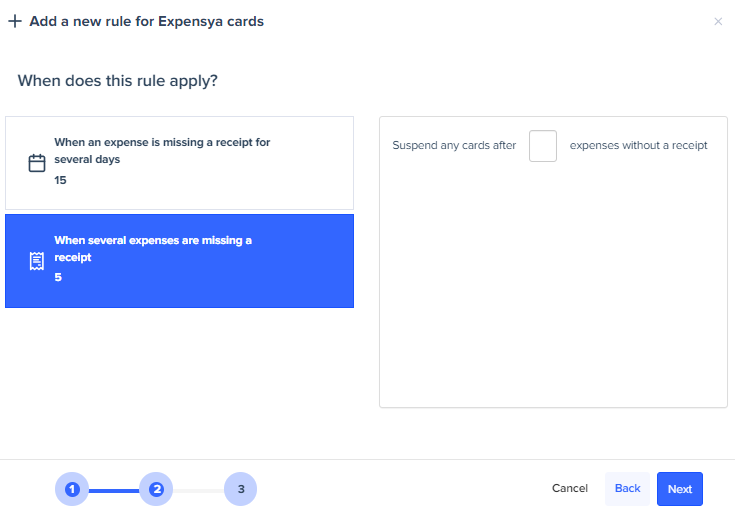This screenshot has width=735, height=513.
Task: Click the "expenses without a receipt" label
Action: pyautogui.click(x=638, y=146)
